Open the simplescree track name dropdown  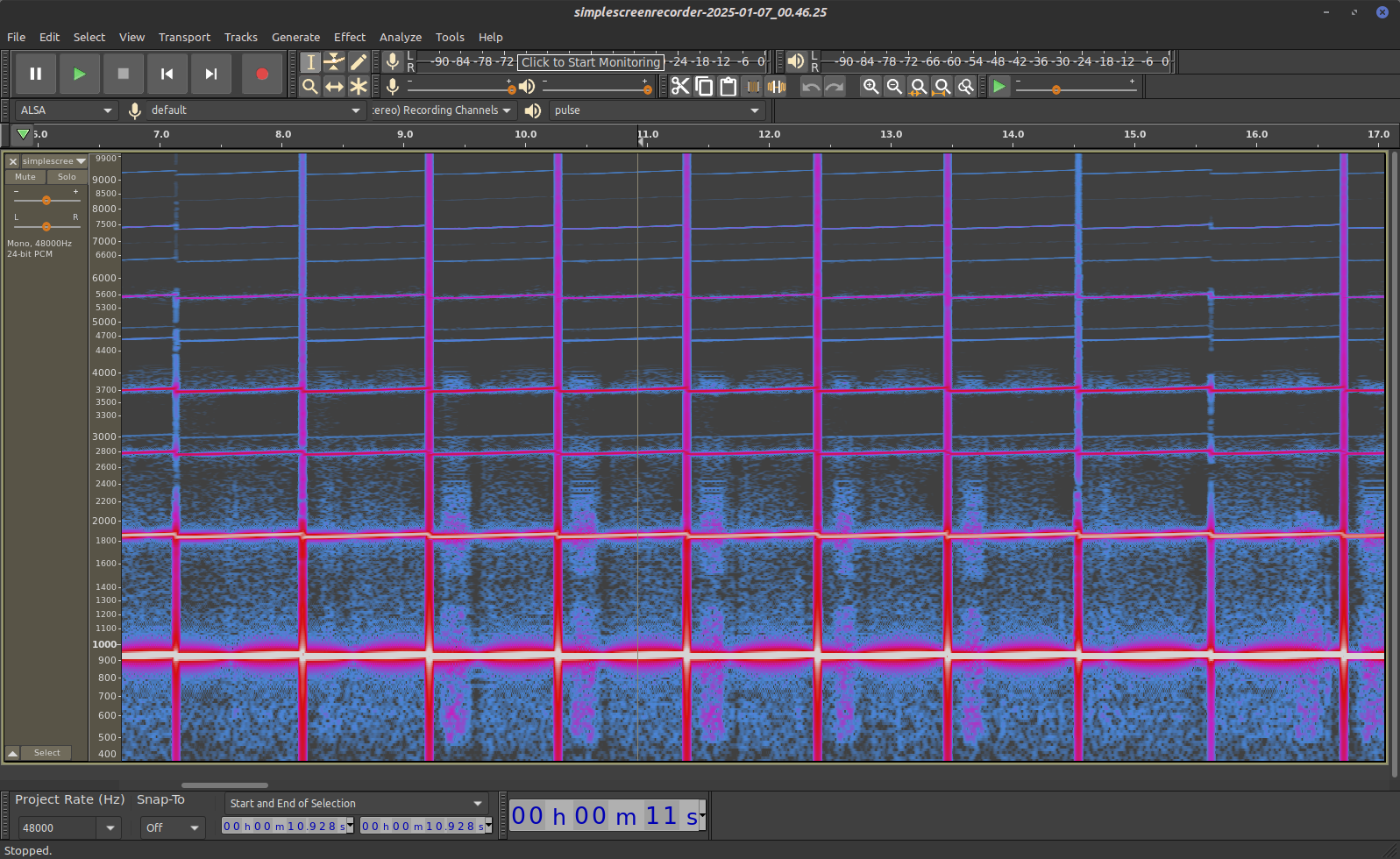[x=54, y=161]
